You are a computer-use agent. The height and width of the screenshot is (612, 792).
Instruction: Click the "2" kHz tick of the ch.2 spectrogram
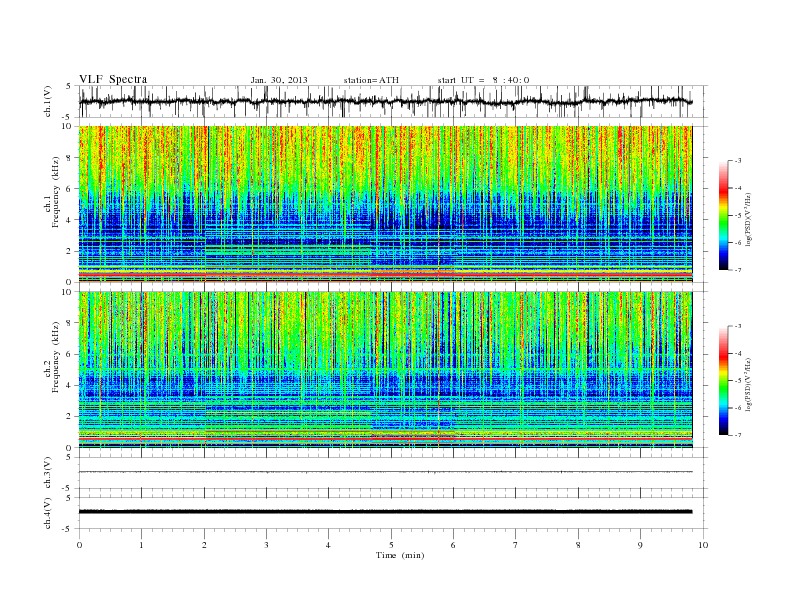click(x=70, y=417)
